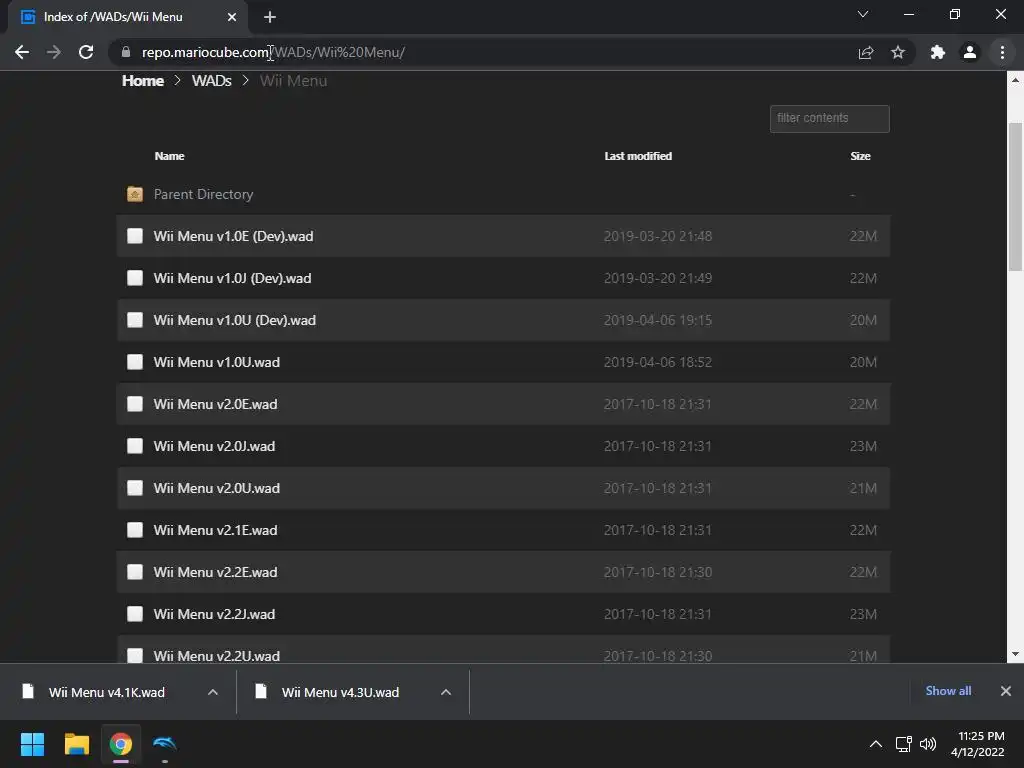
Task: Click file icon of Wii Menu v1.0J (Dev).wad
Action: [135, 278]
